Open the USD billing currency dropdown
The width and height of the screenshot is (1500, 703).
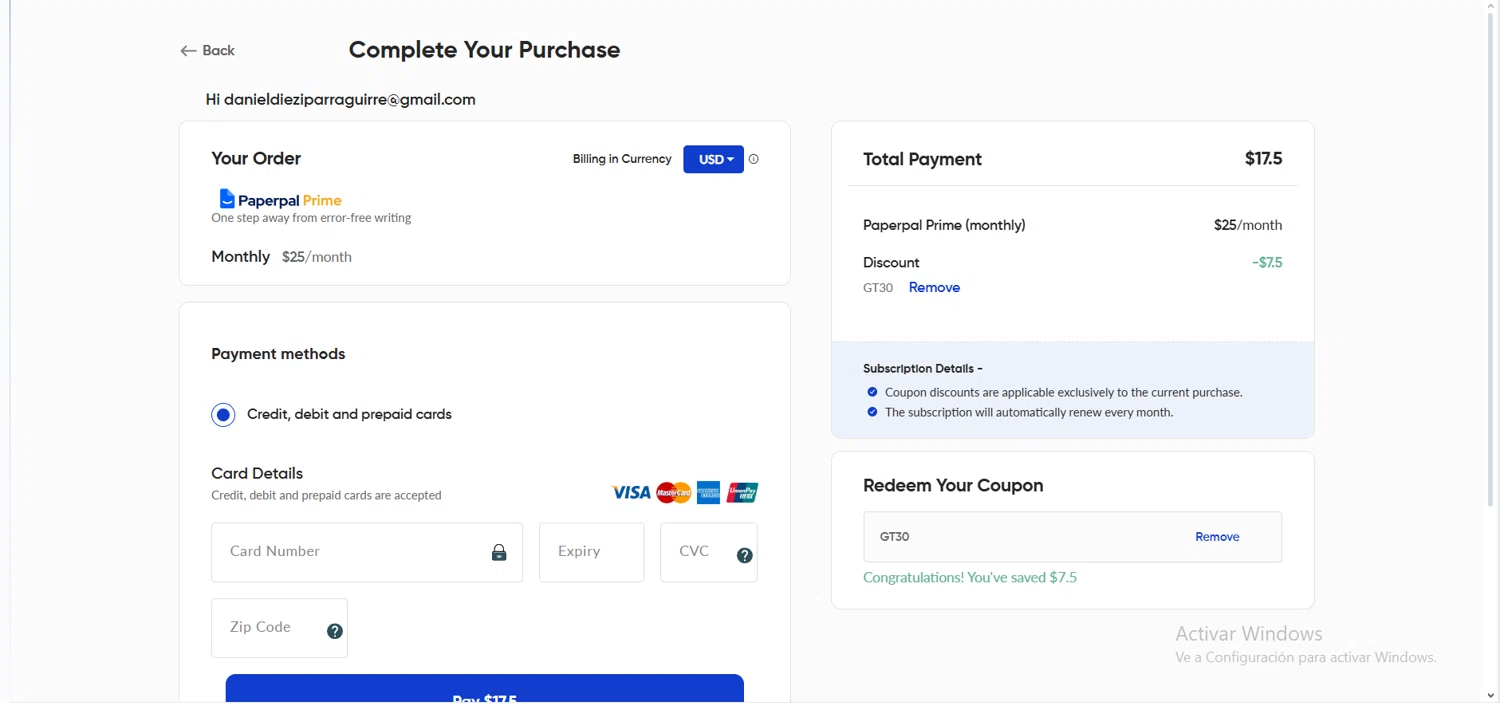click(713, 159)
